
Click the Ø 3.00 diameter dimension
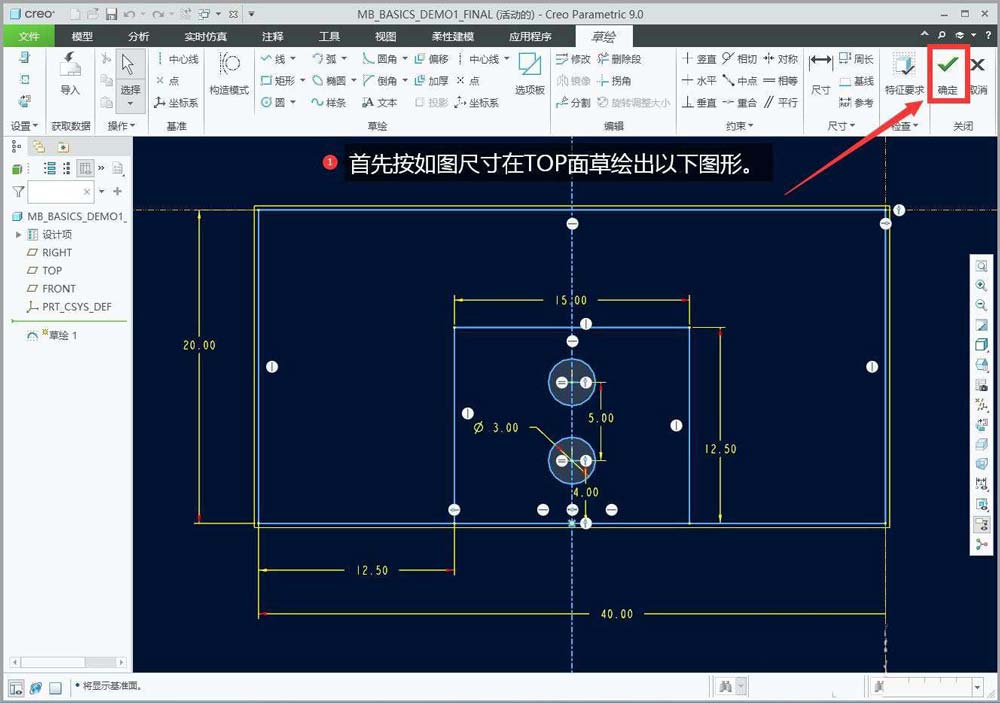(496, 427)
